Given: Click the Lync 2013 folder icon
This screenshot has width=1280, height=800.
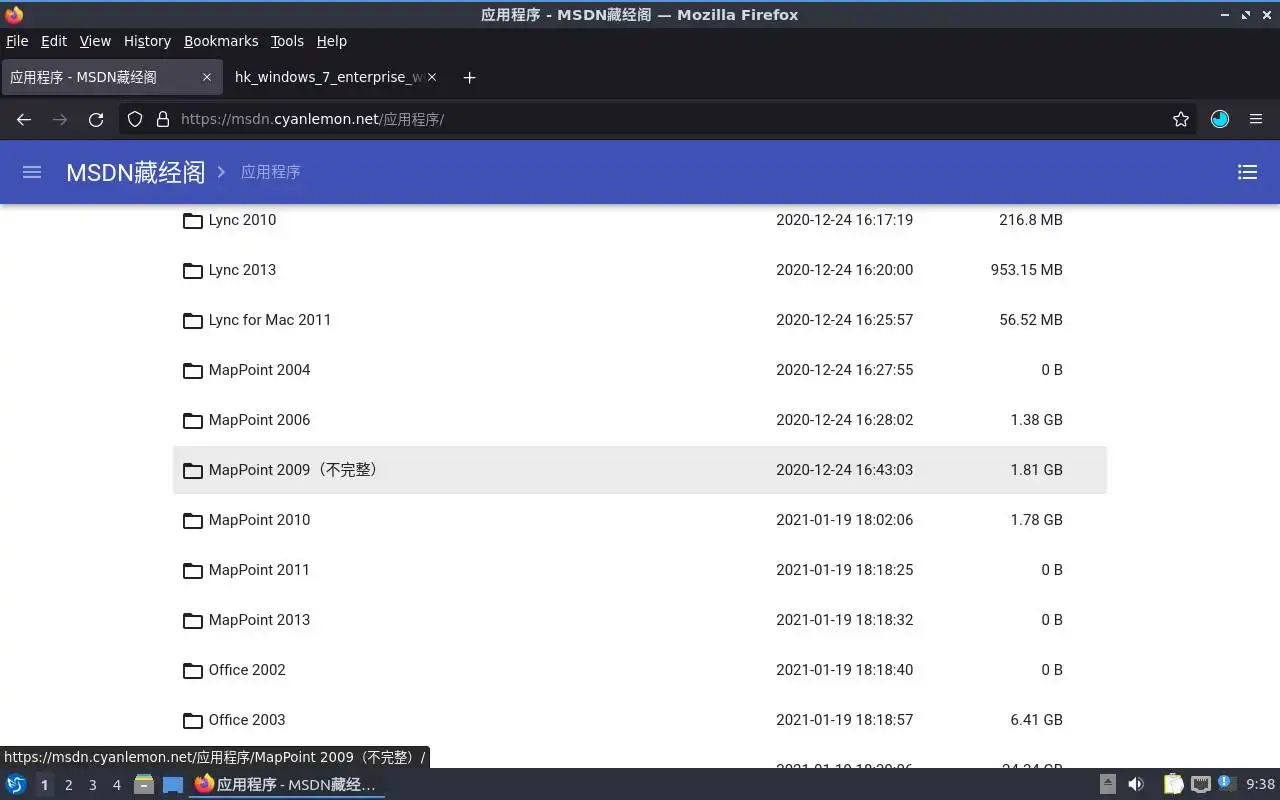Looking at the screenshot, I should coord(193,271).
